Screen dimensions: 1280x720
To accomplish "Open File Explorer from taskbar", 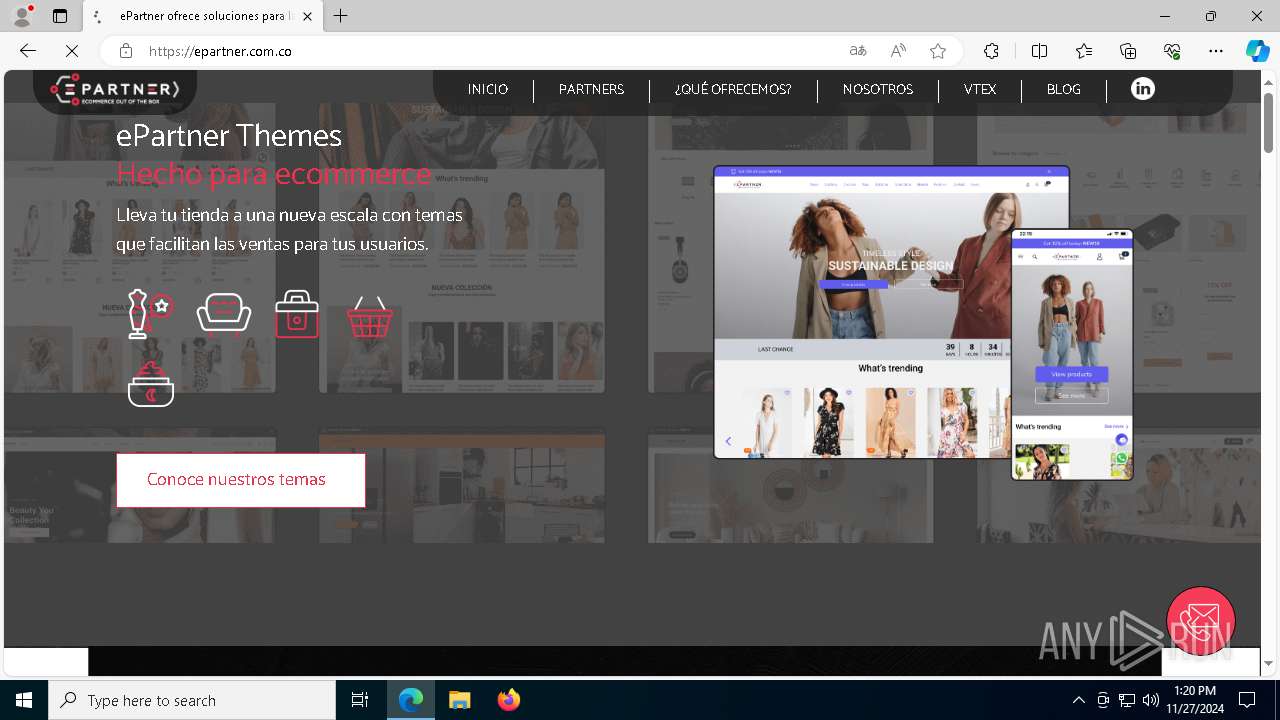I will [x=459, y=700].
